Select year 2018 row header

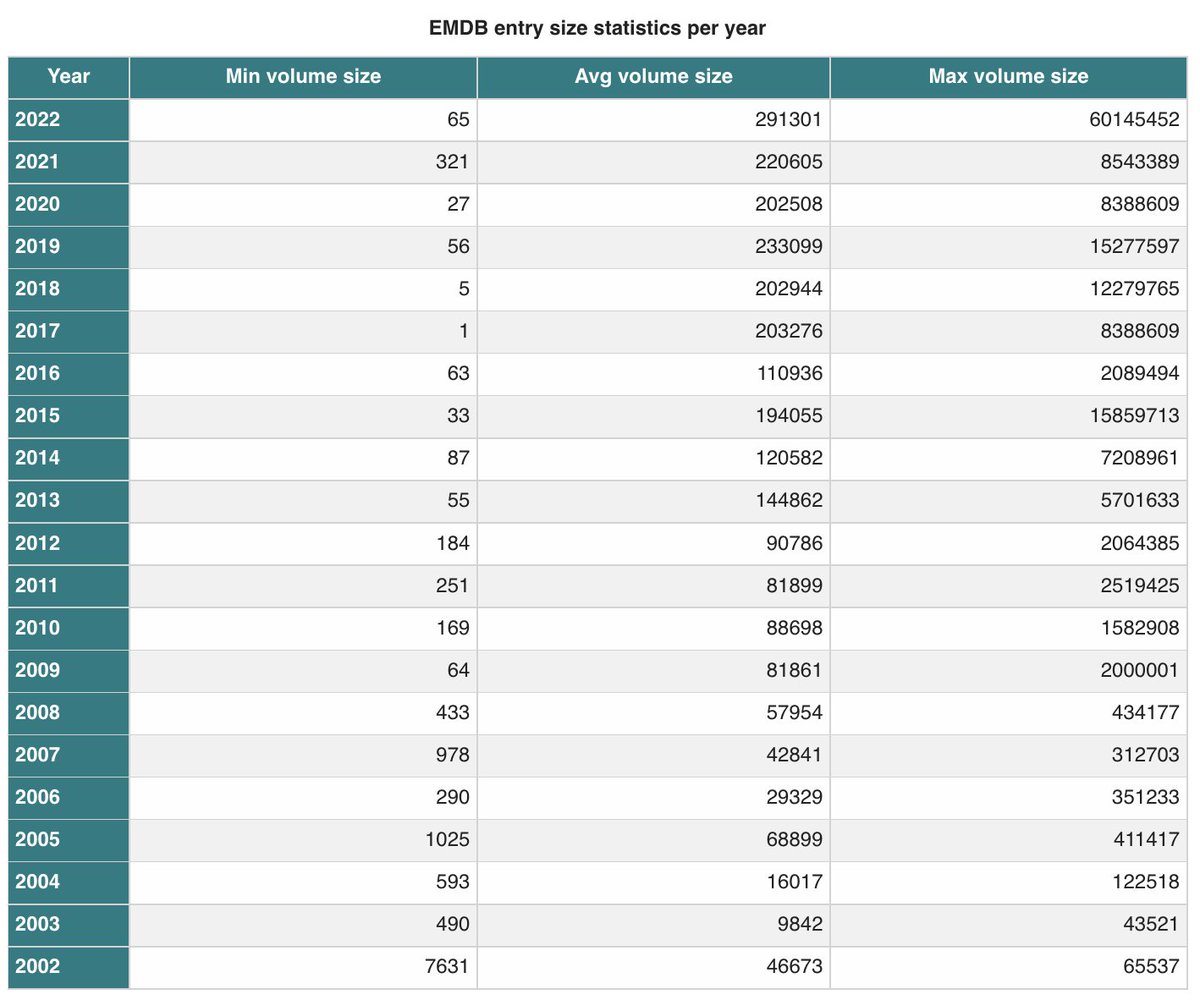[x=69, y=289]
